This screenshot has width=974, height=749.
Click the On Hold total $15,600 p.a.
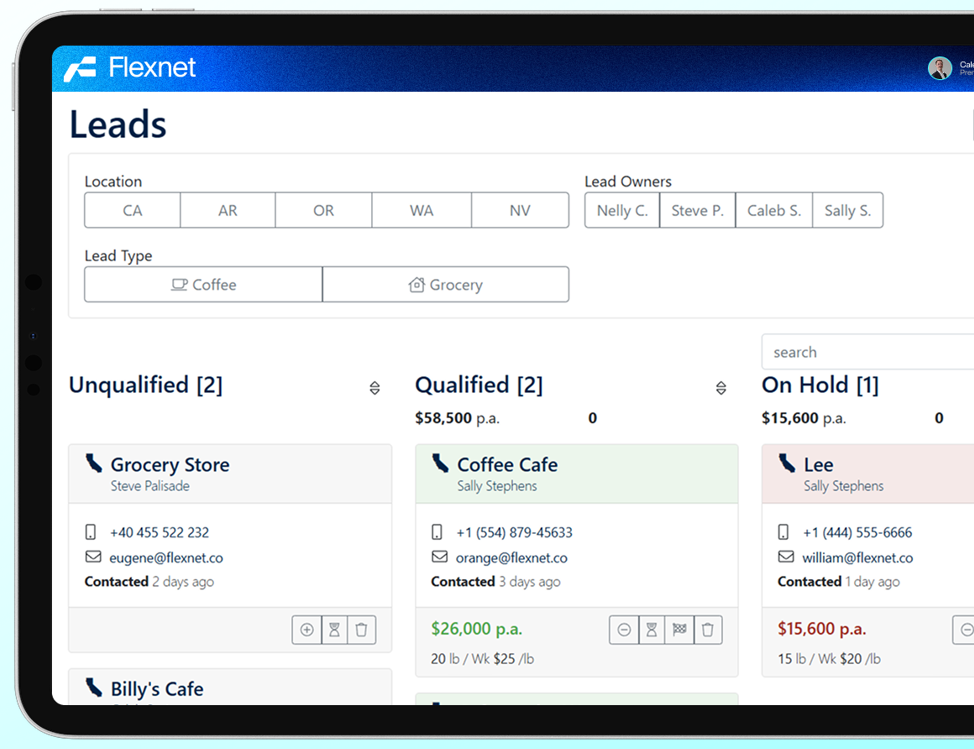pyautogui.click(x=804, y=418)
